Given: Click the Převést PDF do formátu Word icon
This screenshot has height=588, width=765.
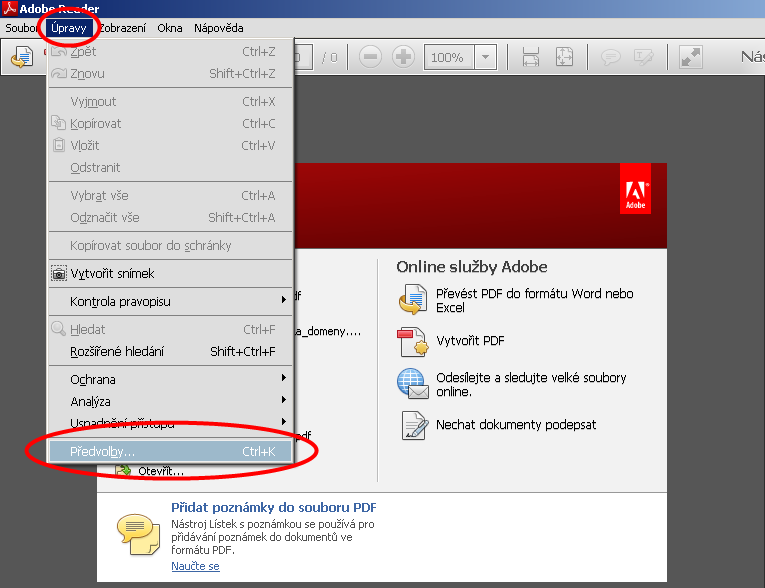Looking at the screenshot, I should click(x=413, y=300).
